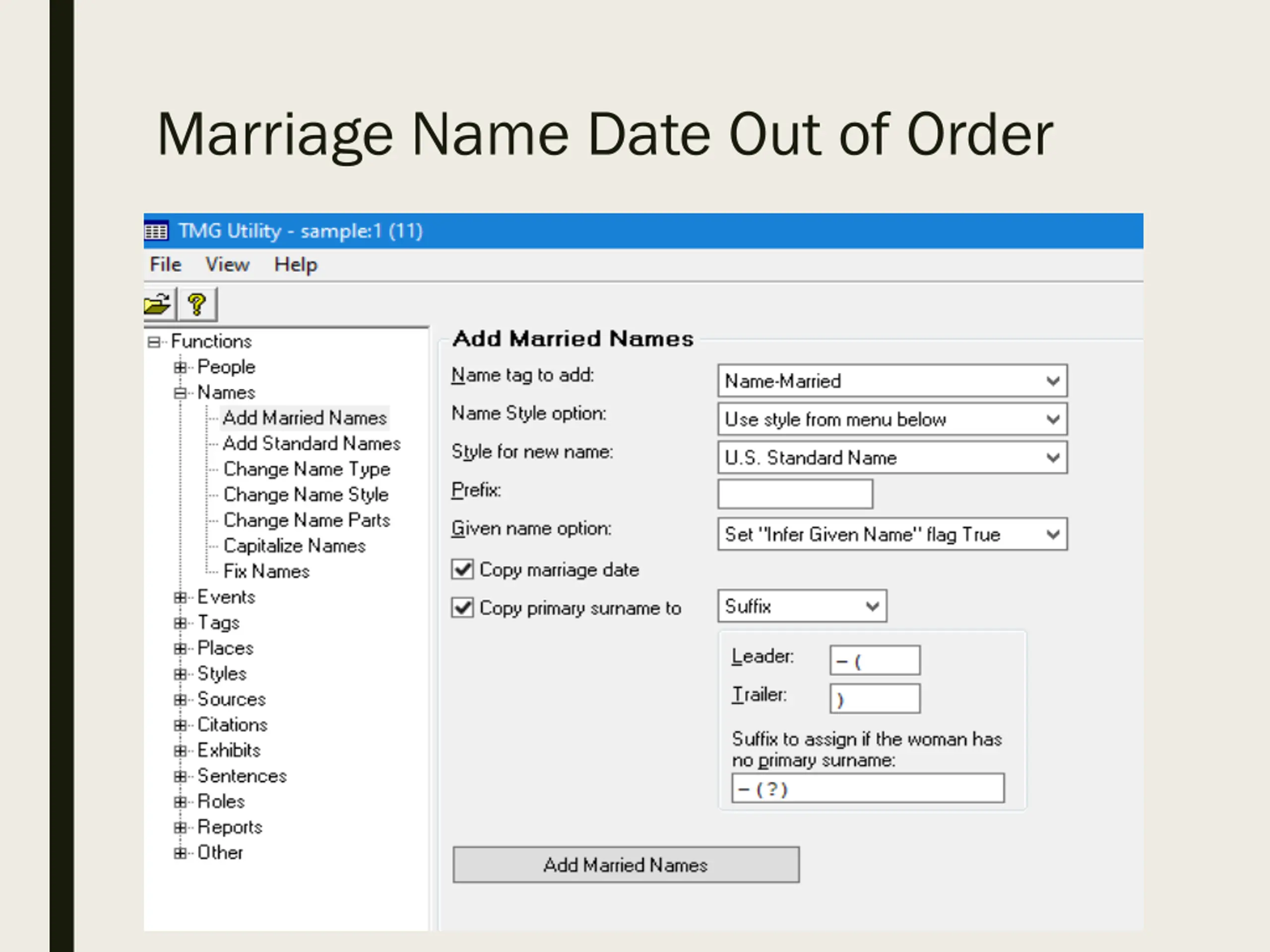Click the open folder toolbar icon

click(x=157, y=304)
